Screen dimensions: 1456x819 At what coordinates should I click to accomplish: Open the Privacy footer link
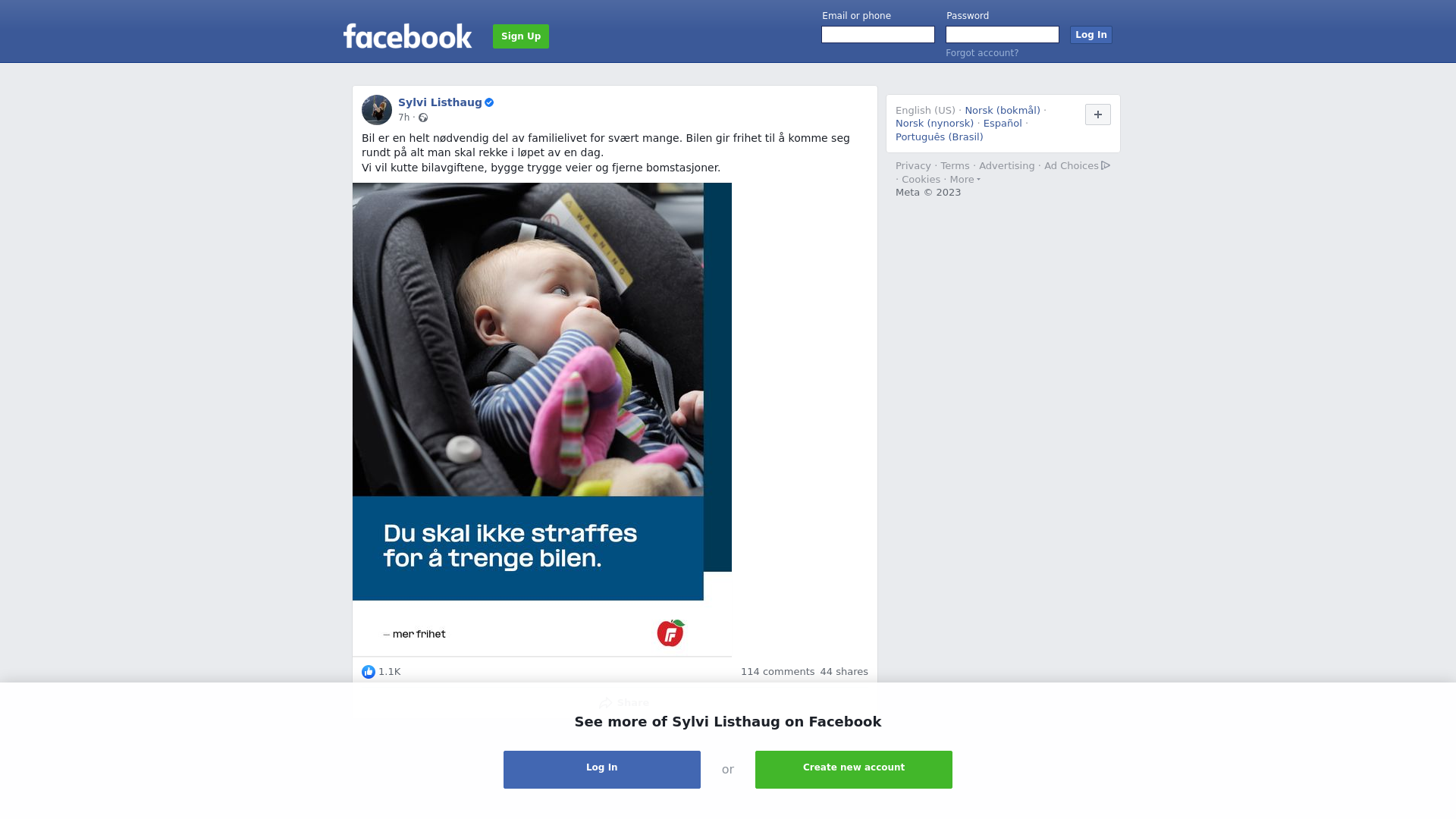click(913, 166)
